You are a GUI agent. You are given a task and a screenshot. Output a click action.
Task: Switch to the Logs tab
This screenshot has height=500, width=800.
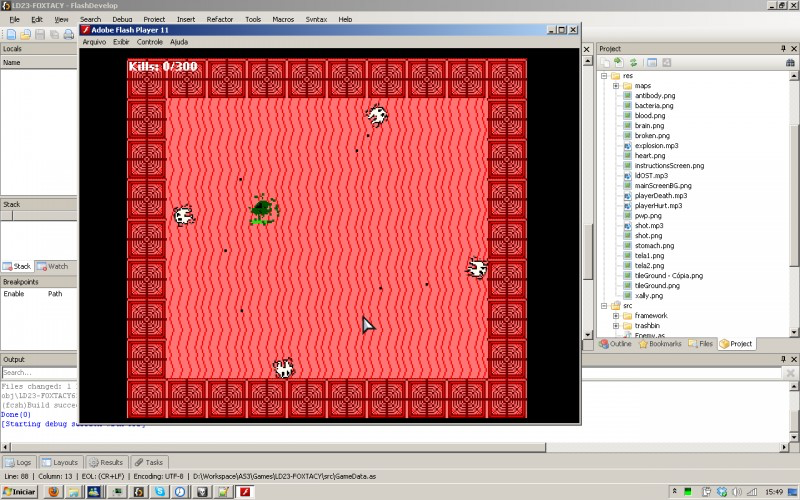[18, 462]
